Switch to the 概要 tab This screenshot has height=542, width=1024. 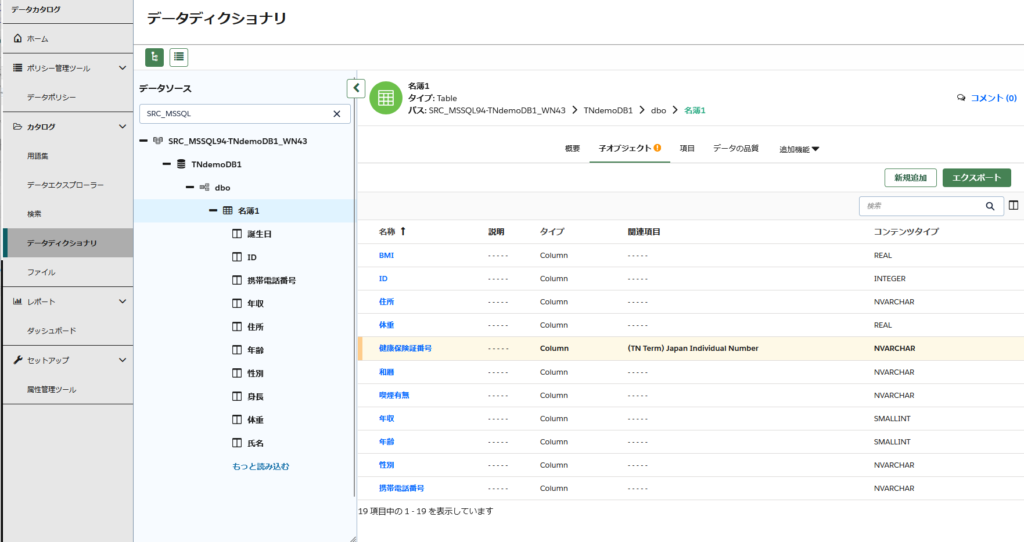pos(572,148)
